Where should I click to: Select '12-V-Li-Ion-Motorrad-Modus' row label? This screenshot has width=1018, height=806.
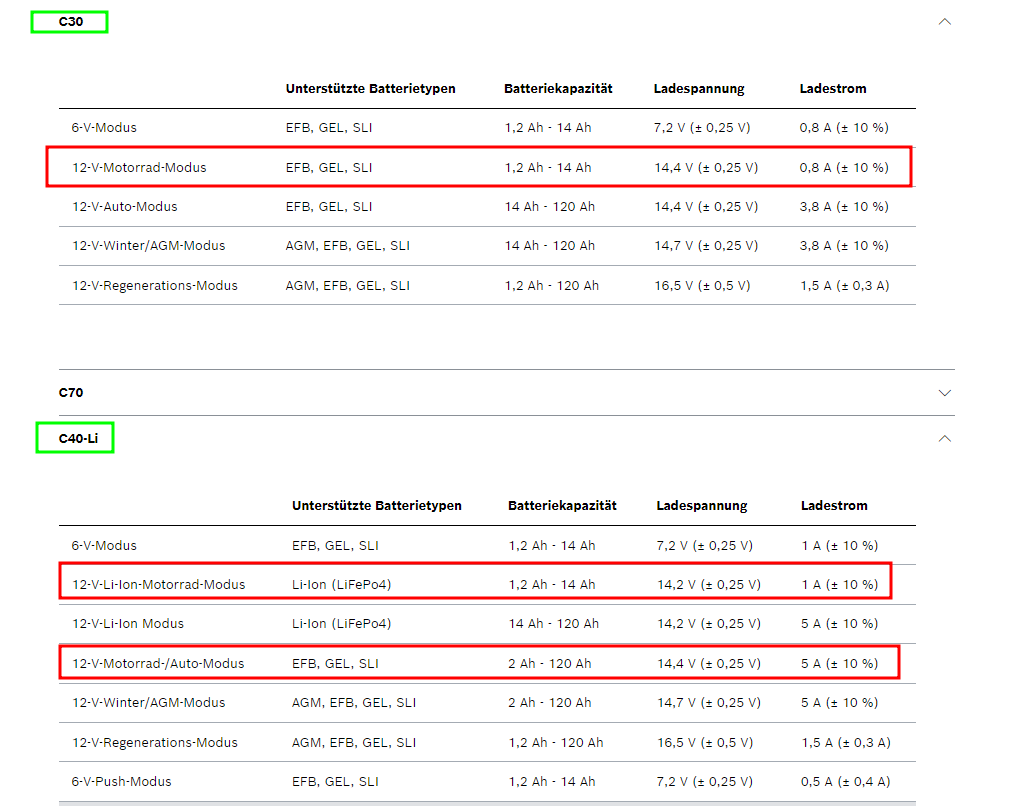[158, 585]
